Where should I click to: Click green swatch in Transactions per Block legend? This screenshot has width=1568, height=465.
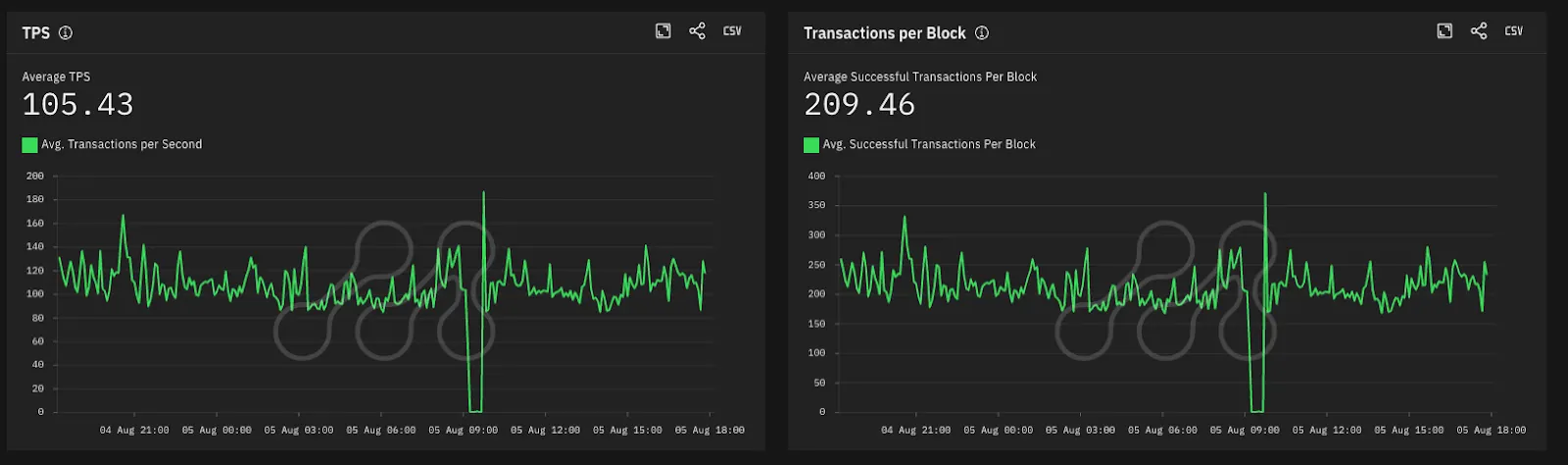[811, 145]
